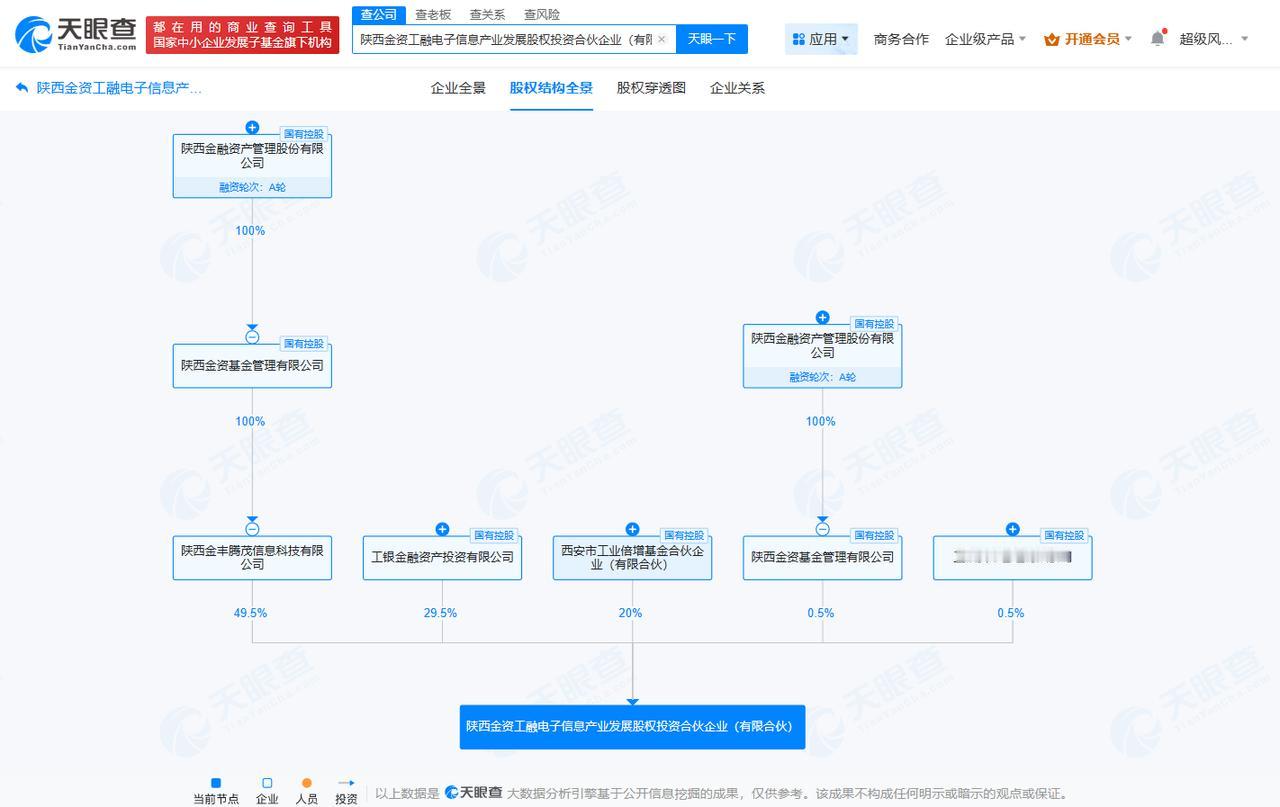
Task: Click the left-column 陕西金资基金管理有限公司 node
Action: tap(252, 366)
